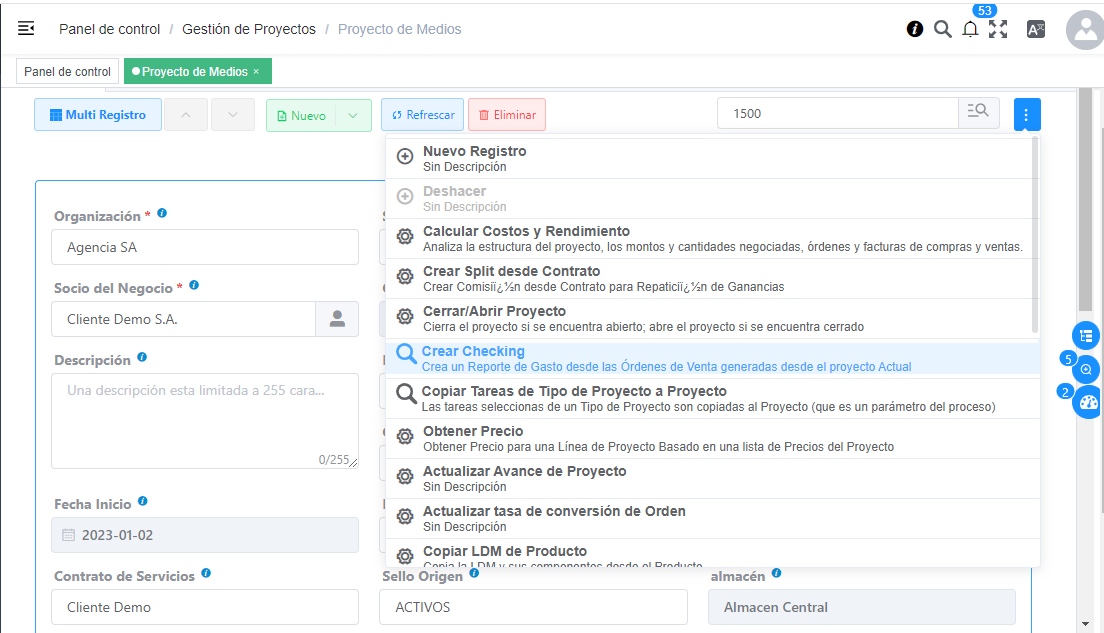Expand the Nuevo dropdown arrow
Image resolution: width=1104 pixels, height=633 pixels.
[353, 115]
